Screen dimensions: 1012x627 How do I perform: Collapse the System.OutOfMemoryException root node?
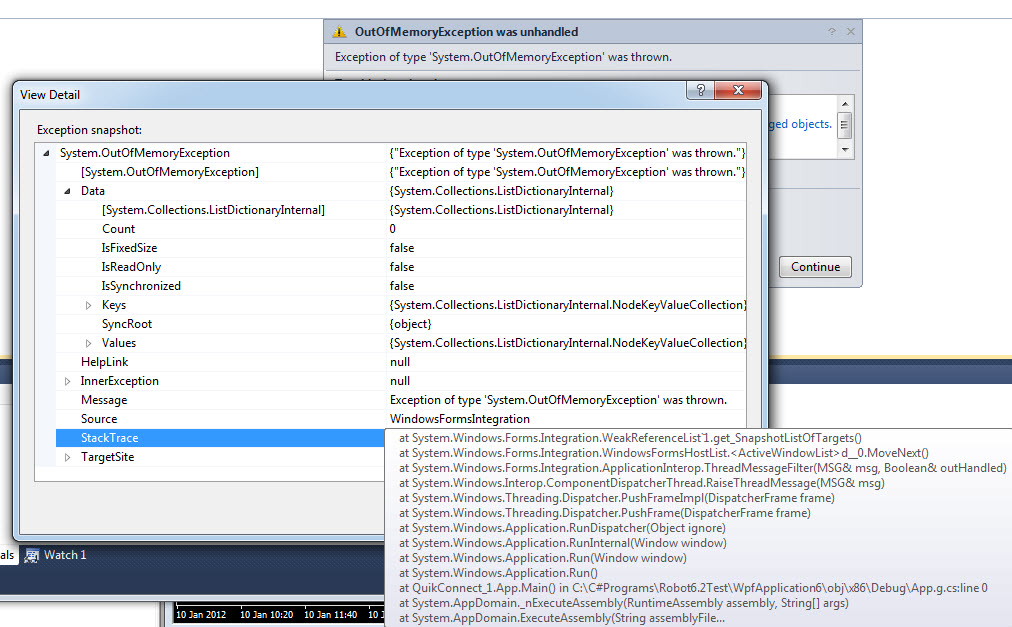click(46, 154)
